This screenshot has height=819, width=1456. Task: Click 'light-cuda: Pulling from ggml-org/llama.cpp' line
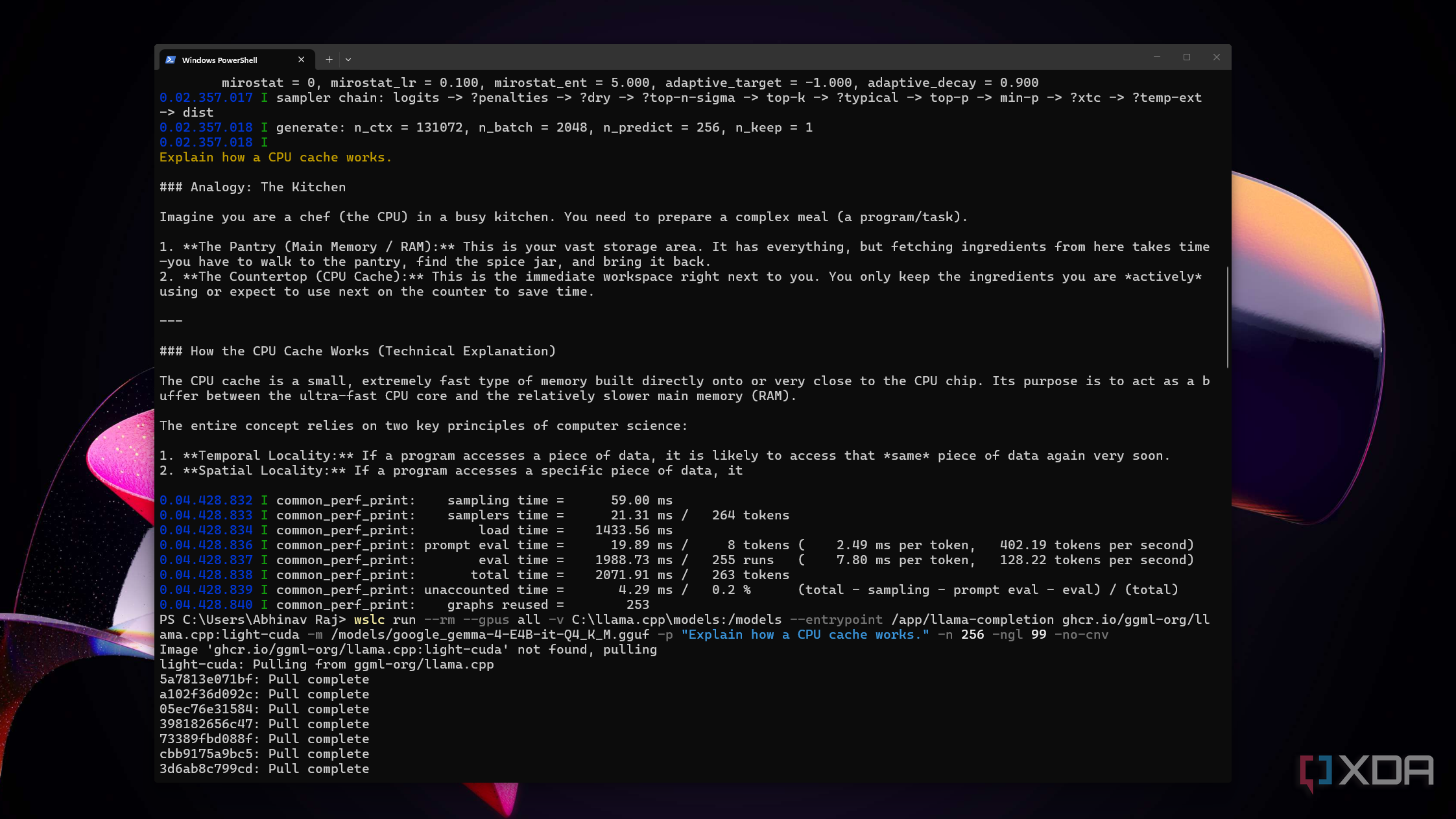pos(327,665)
